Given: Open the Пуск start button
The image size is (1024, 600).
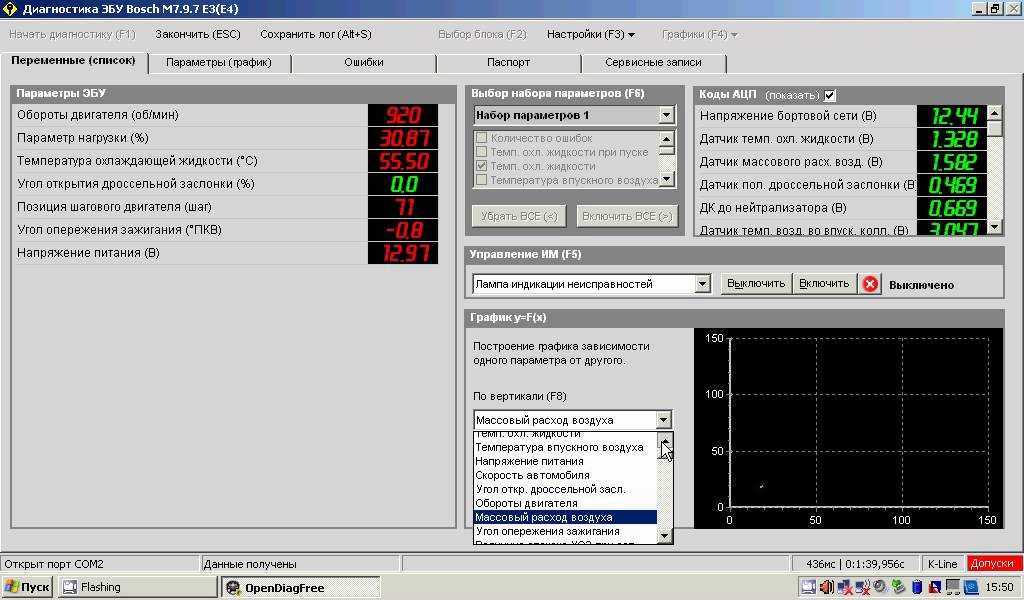Looking at the screenshot, I should point(27,587).
